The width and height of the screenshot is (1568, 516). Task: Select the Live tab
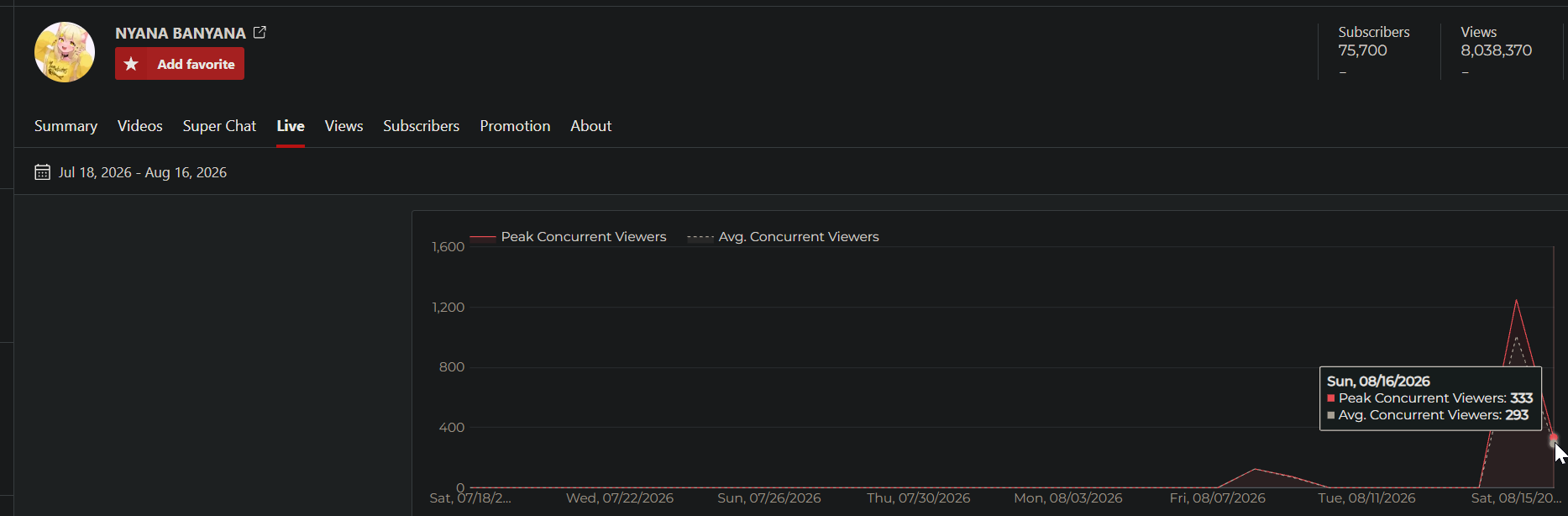(x=291, y=126)
